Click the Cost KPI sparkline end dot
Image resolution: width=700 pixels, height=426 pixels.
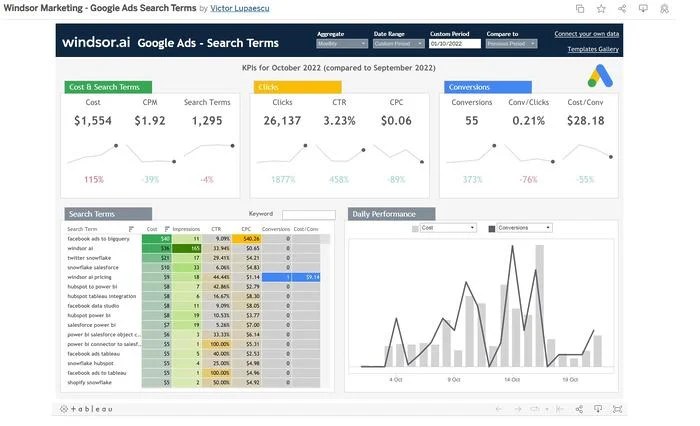[x=116, y=146]
